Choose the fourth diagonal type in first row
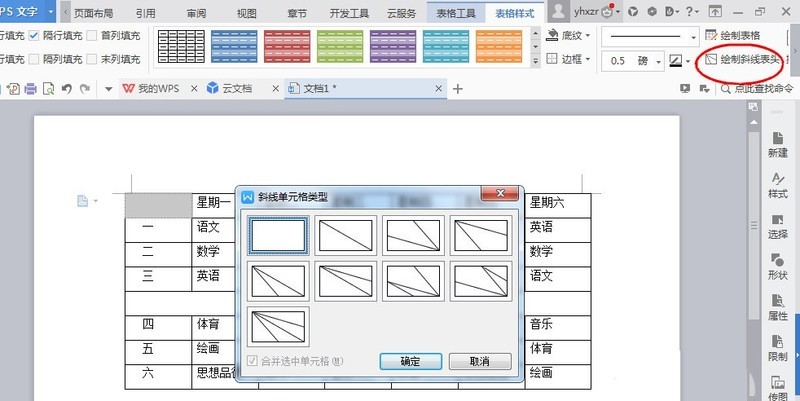The height and width of the screenshot is (401, 800). point(481,235)
